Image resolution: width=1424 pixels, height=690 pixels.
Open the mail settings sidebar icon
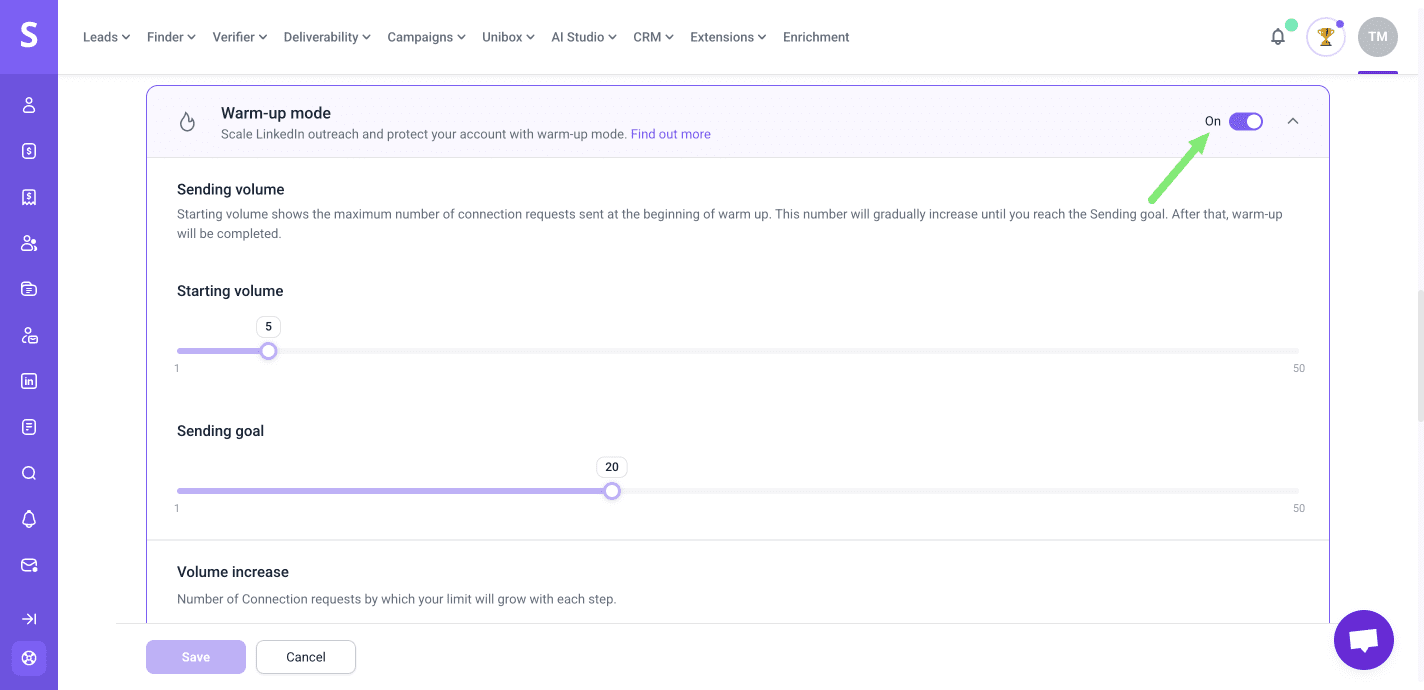click(x=29, y=565)
